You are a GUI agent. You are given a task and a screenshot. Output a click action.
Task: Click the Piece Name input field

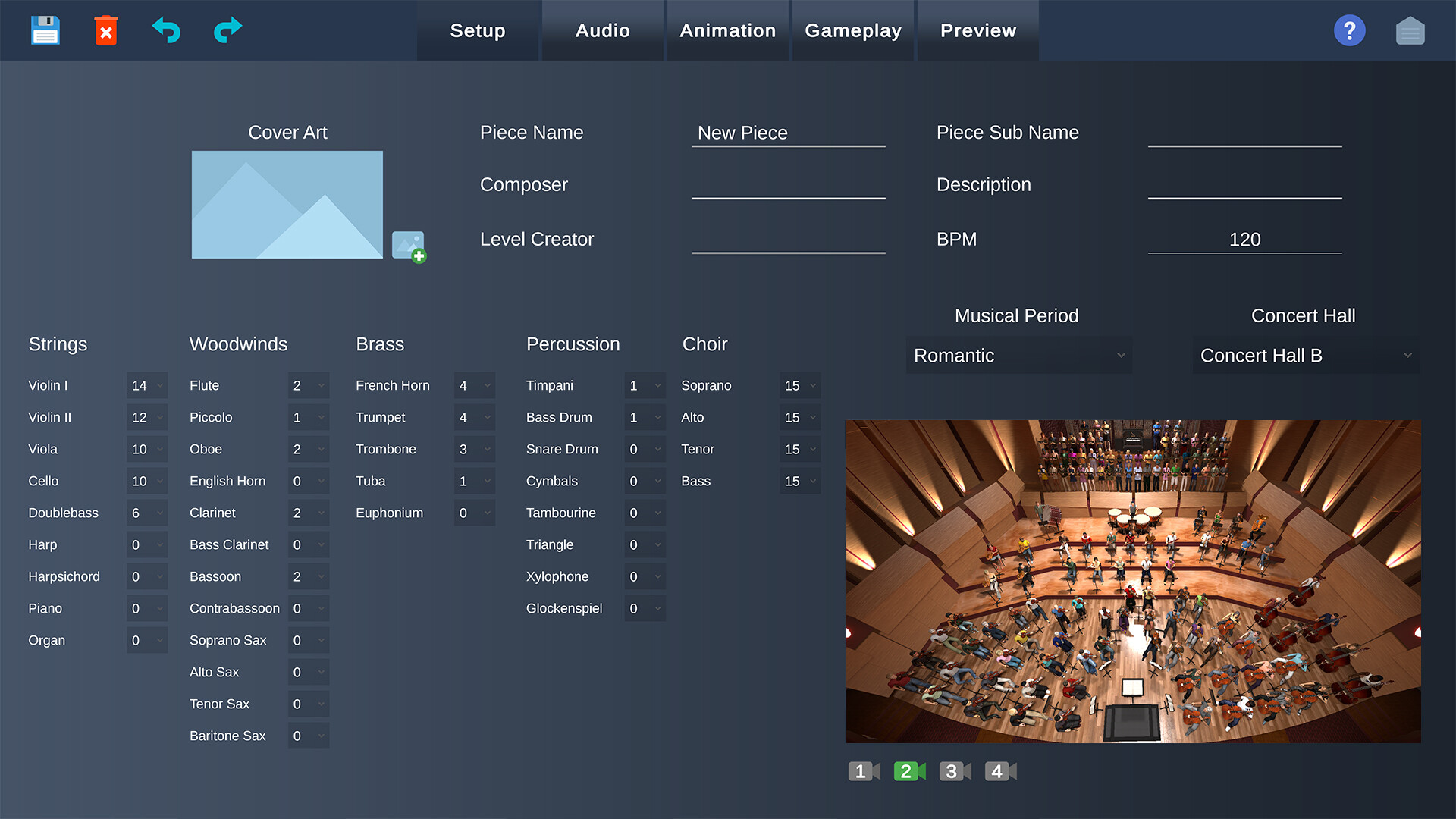788,133
